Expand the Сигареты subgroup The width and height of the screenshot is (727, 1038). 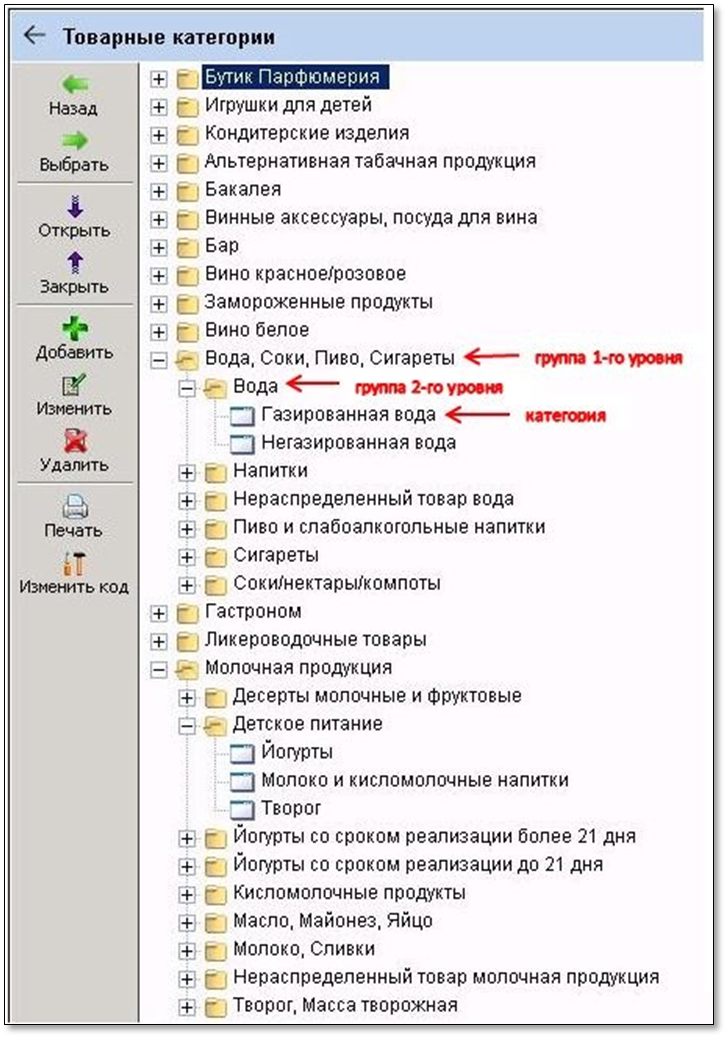pos(187,556)
